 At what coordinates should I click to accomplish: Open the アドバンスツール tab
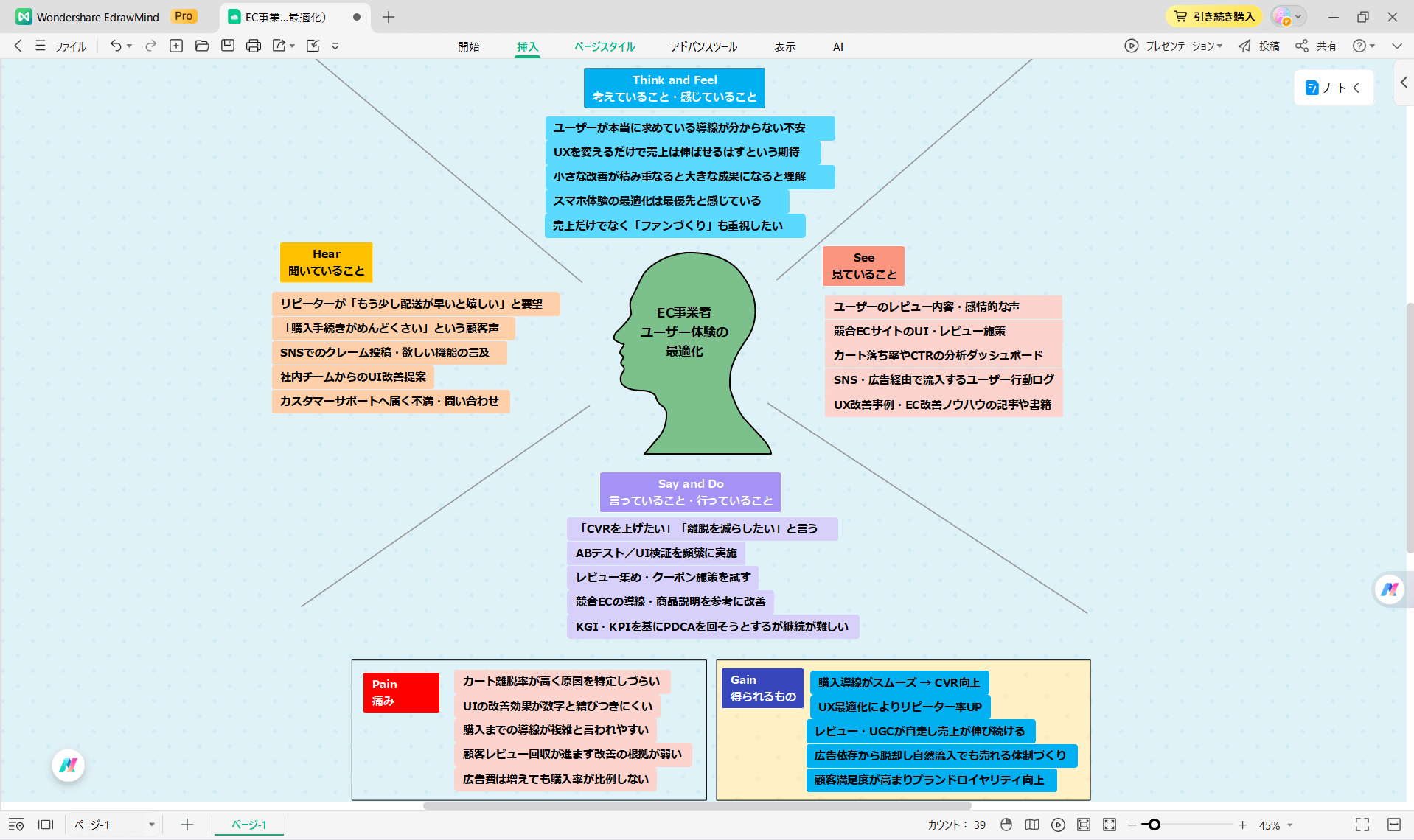tap(703, 46)
